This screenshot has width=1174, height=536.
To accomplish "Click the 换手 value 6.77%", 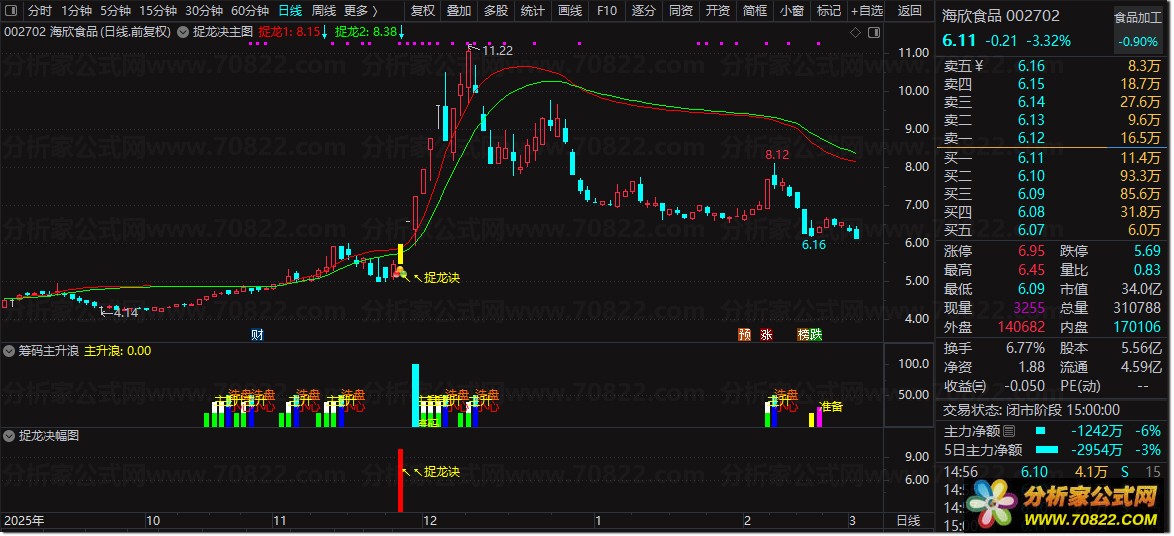I will pos(1026,348).
